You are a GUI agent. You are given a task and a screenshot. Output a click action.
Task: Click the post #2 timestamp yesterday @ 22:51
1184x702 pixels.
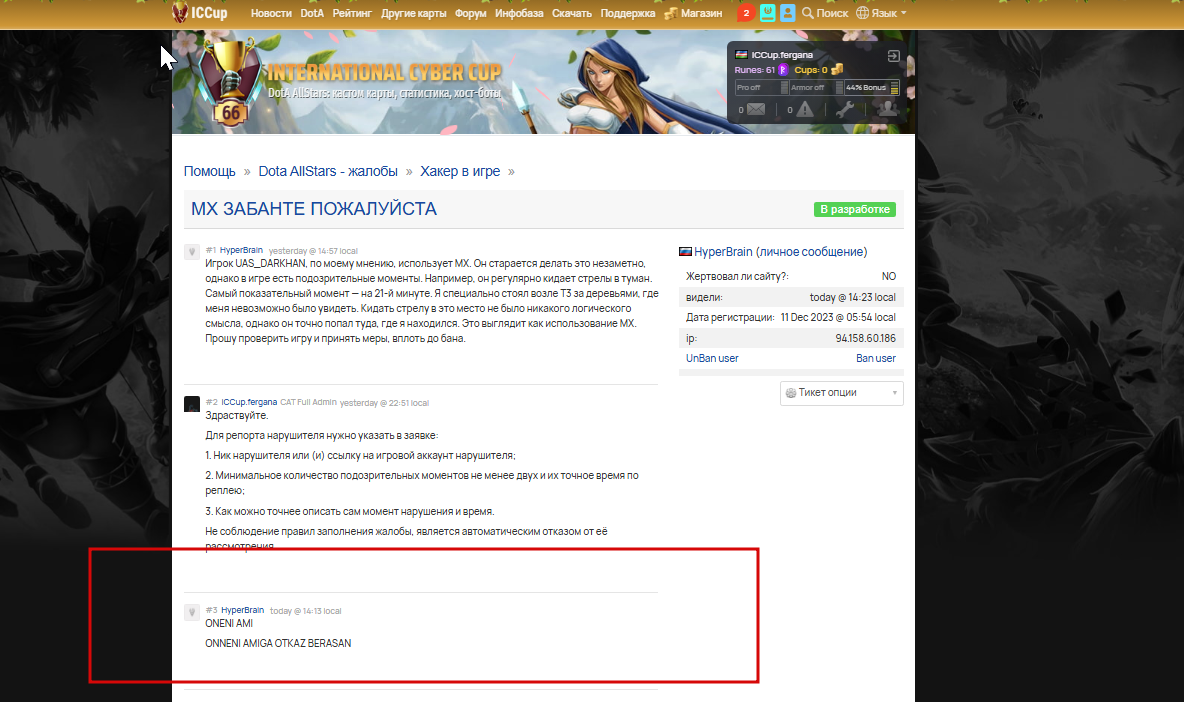tap(384, 403)
